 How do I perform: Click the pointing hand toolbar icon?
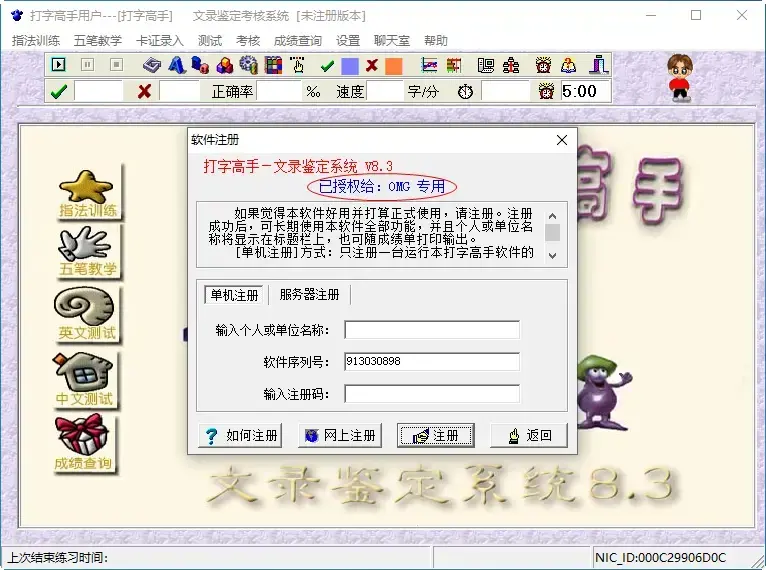pyautogui.click(x=297, y=65)
